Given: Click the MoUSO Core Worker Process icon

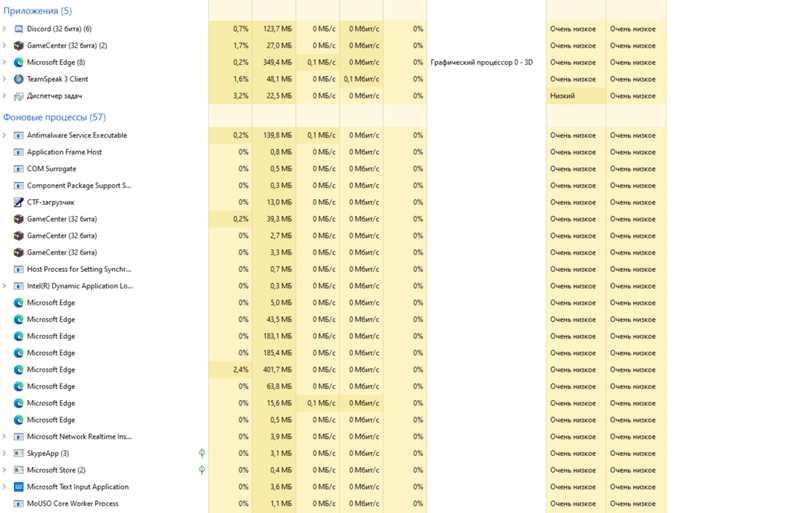Looking at the screenshot, I should point(18,504).
